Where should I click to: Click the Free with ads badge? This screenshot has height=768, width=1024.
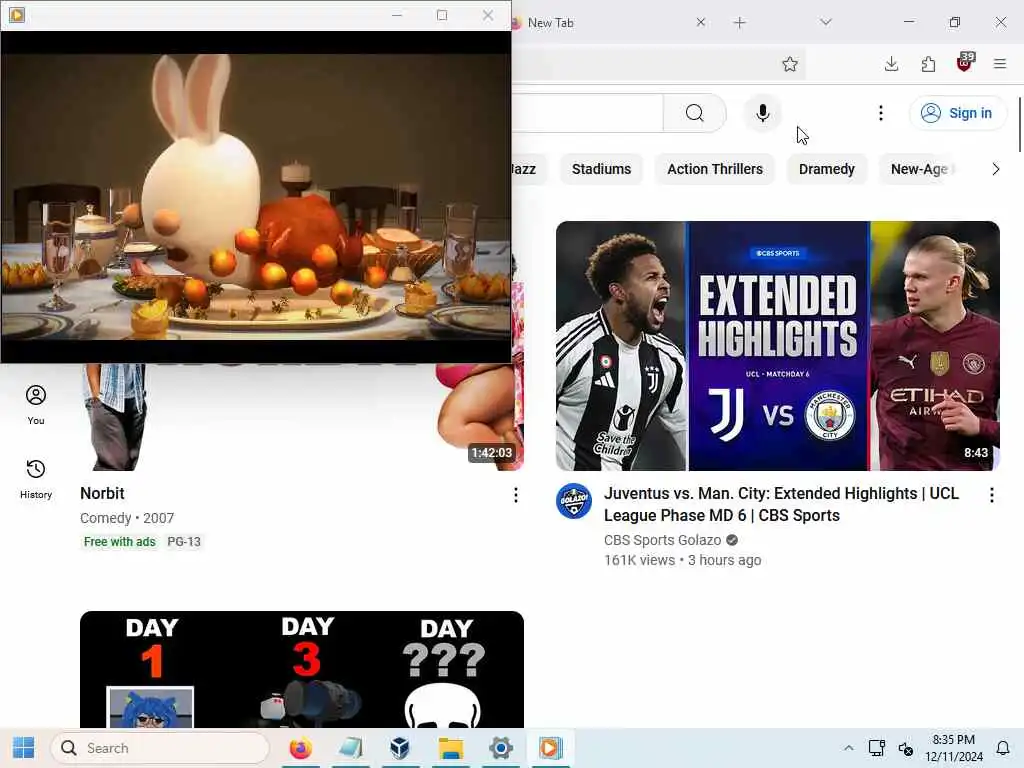[x=120, y=541]
